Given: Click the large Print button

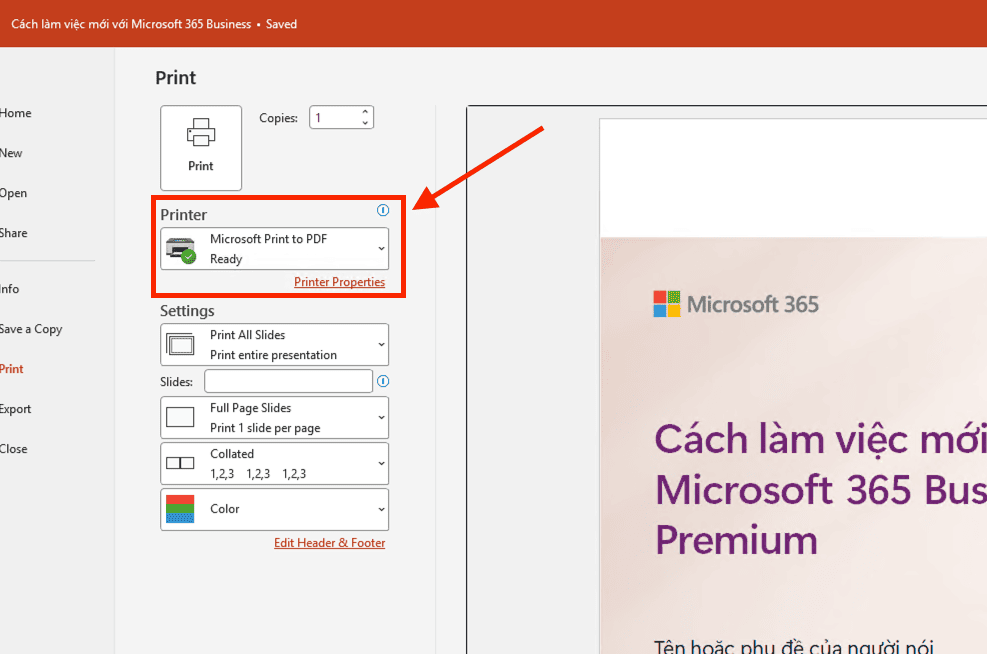Looking at the screenshot, I should 201,148.
